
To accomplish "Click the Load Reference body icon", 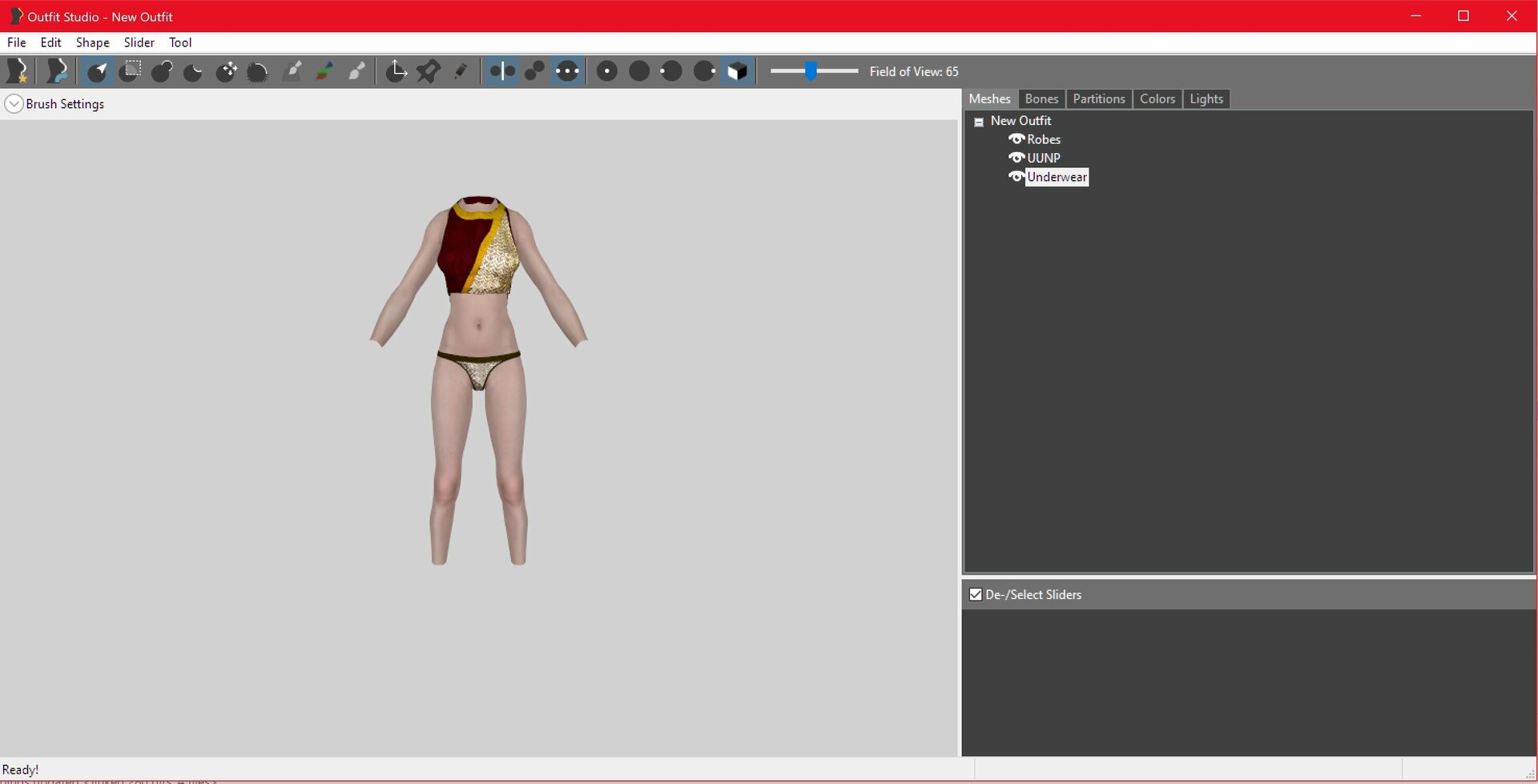I will click(57, 71).
